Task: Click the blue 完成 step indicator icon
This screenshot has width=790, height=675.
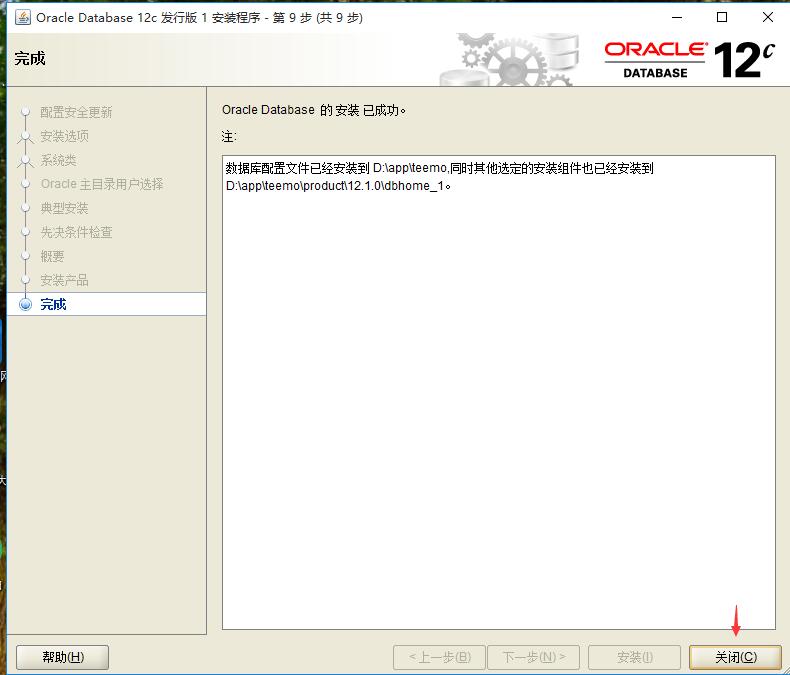Action: coord(25,304)
